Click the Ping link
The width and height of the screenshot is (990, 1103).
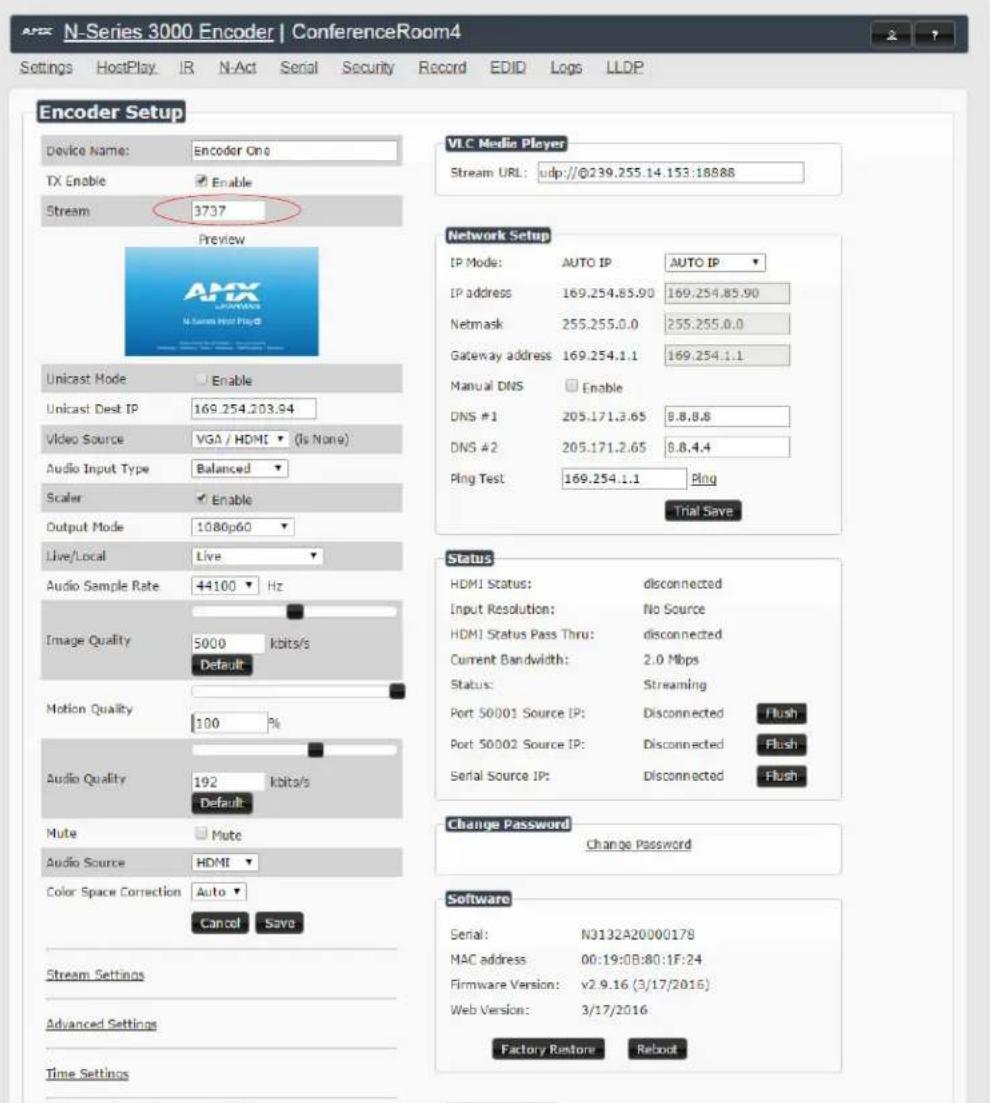(x=704, y=478)
